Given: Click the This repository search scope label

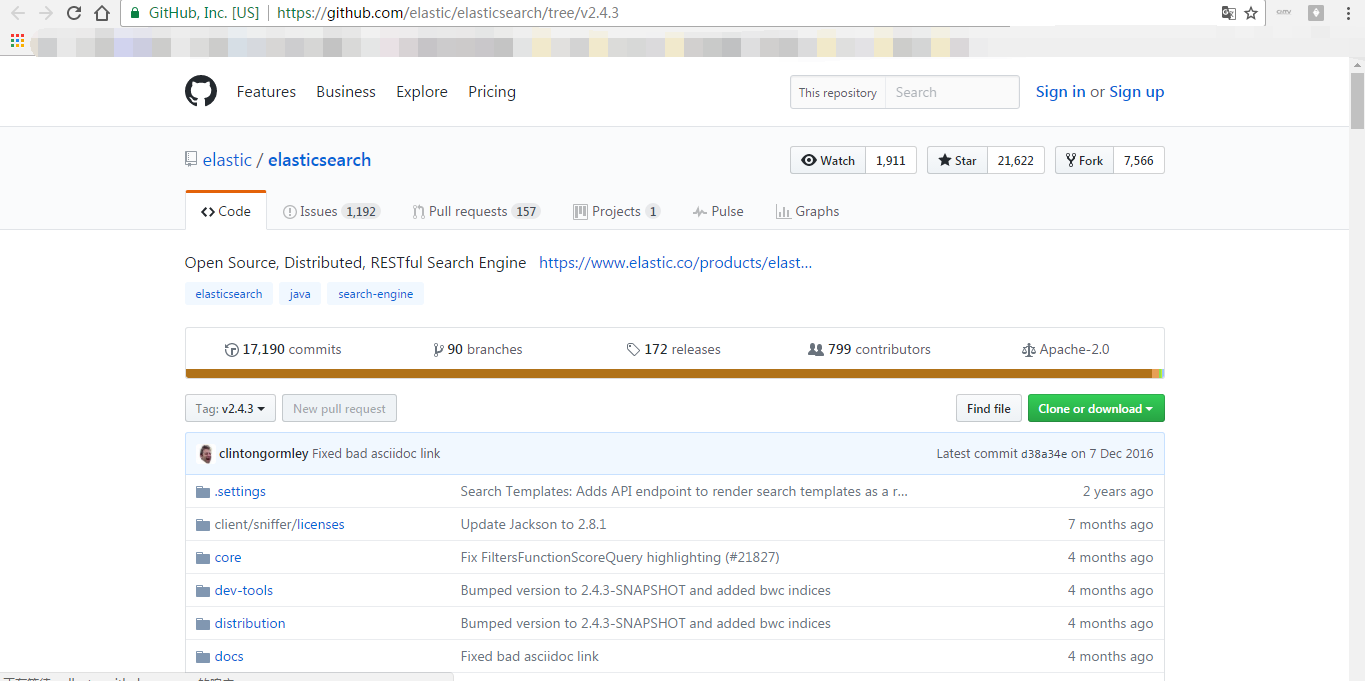Looking at the screenshot, I should pos(838,92).
